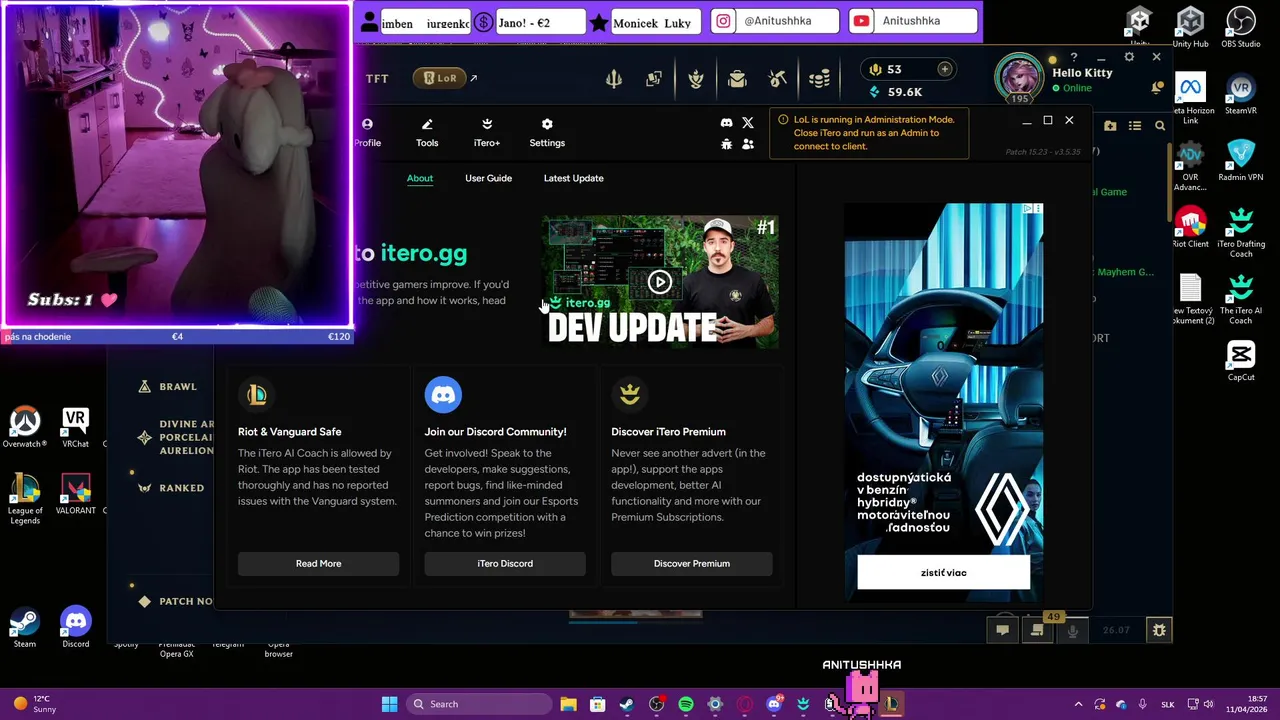1280x720 pixels.
Task: Click the taskbar Search box
Action: point(480,704)
